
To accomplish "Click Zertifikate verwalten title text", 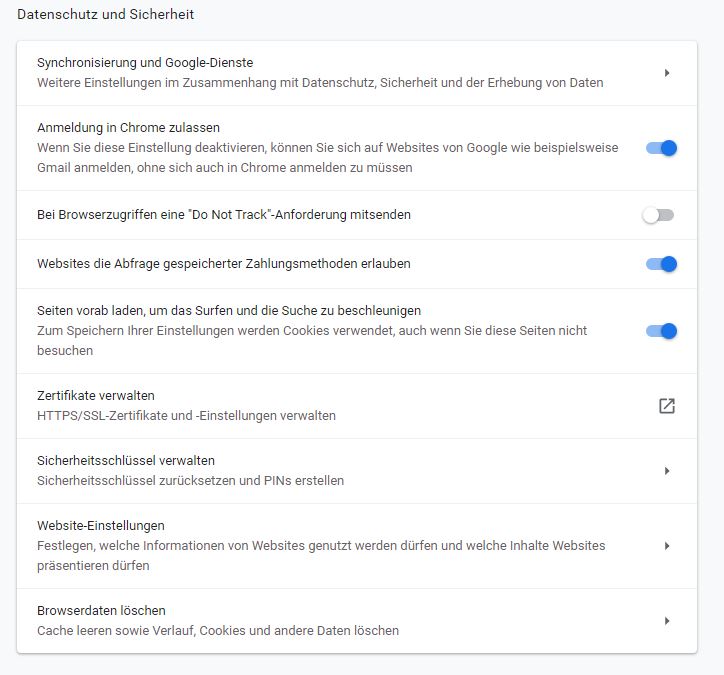I will pos(96,396).
